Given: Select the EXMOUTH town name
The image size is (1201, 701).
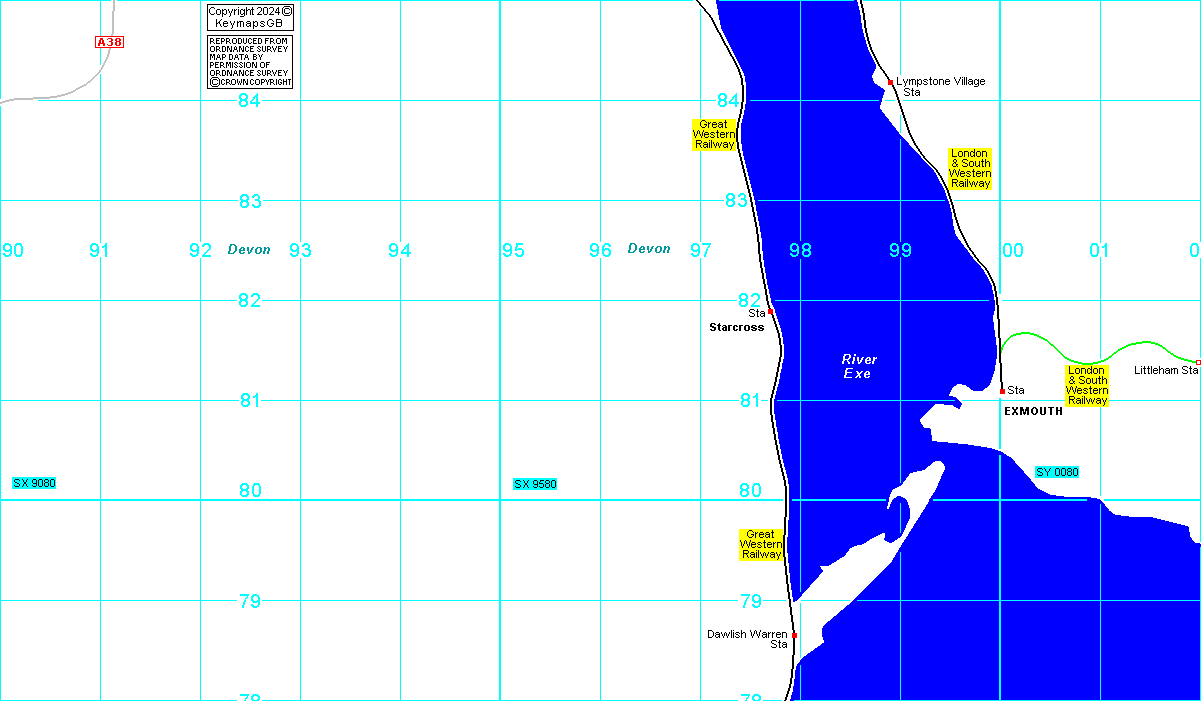Looking at the screenshot, I should click(1033, 411).
